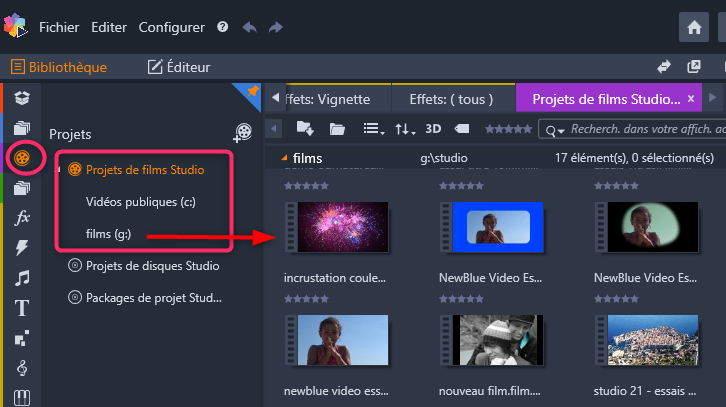Image resolution: width=726 pixels, height=407 pixels.
Task: Close the Projets de films Studio tab
Action: [x=691, y=99]
